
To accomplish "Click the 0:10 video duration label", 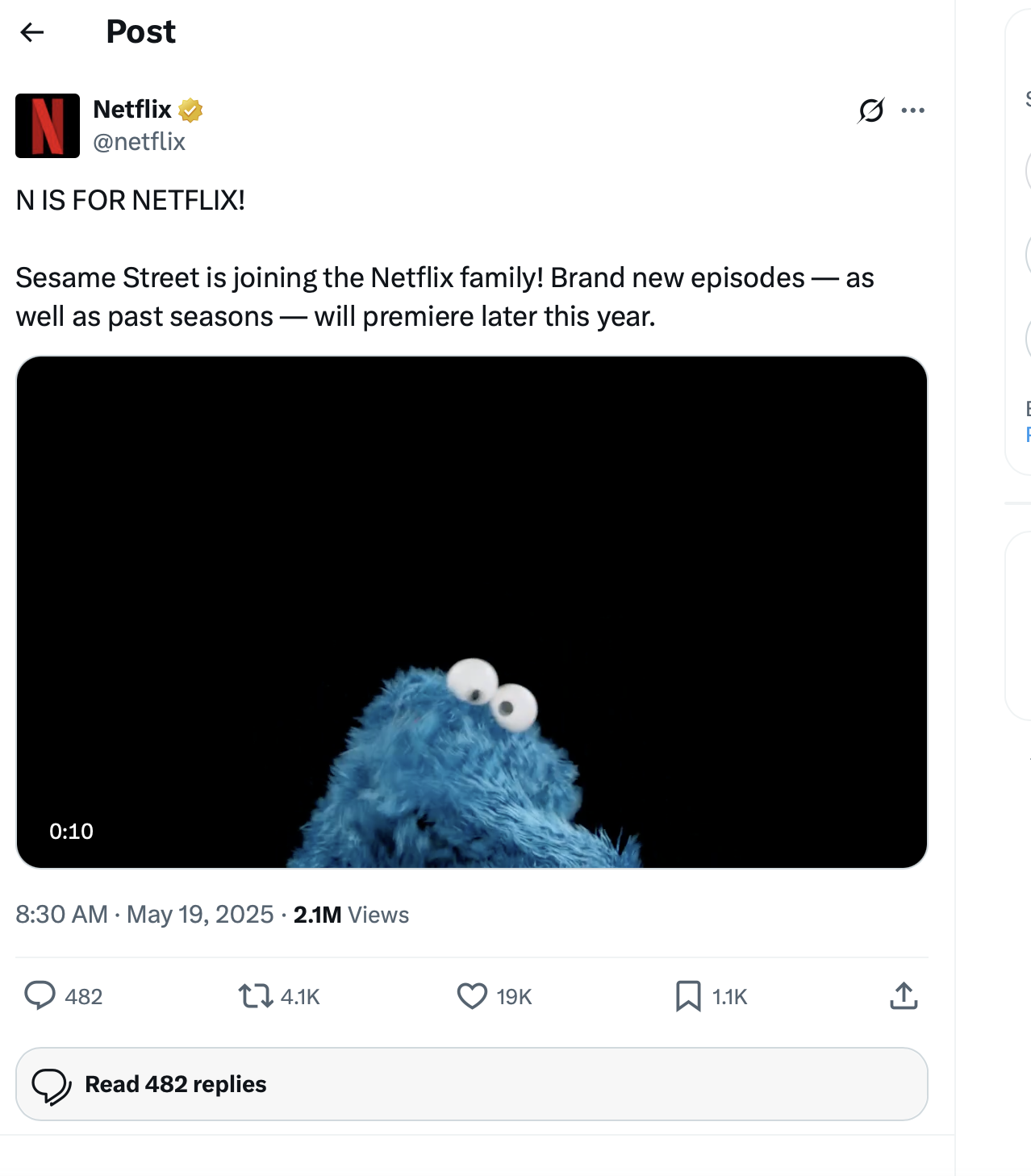I will [x=71, y=831].
